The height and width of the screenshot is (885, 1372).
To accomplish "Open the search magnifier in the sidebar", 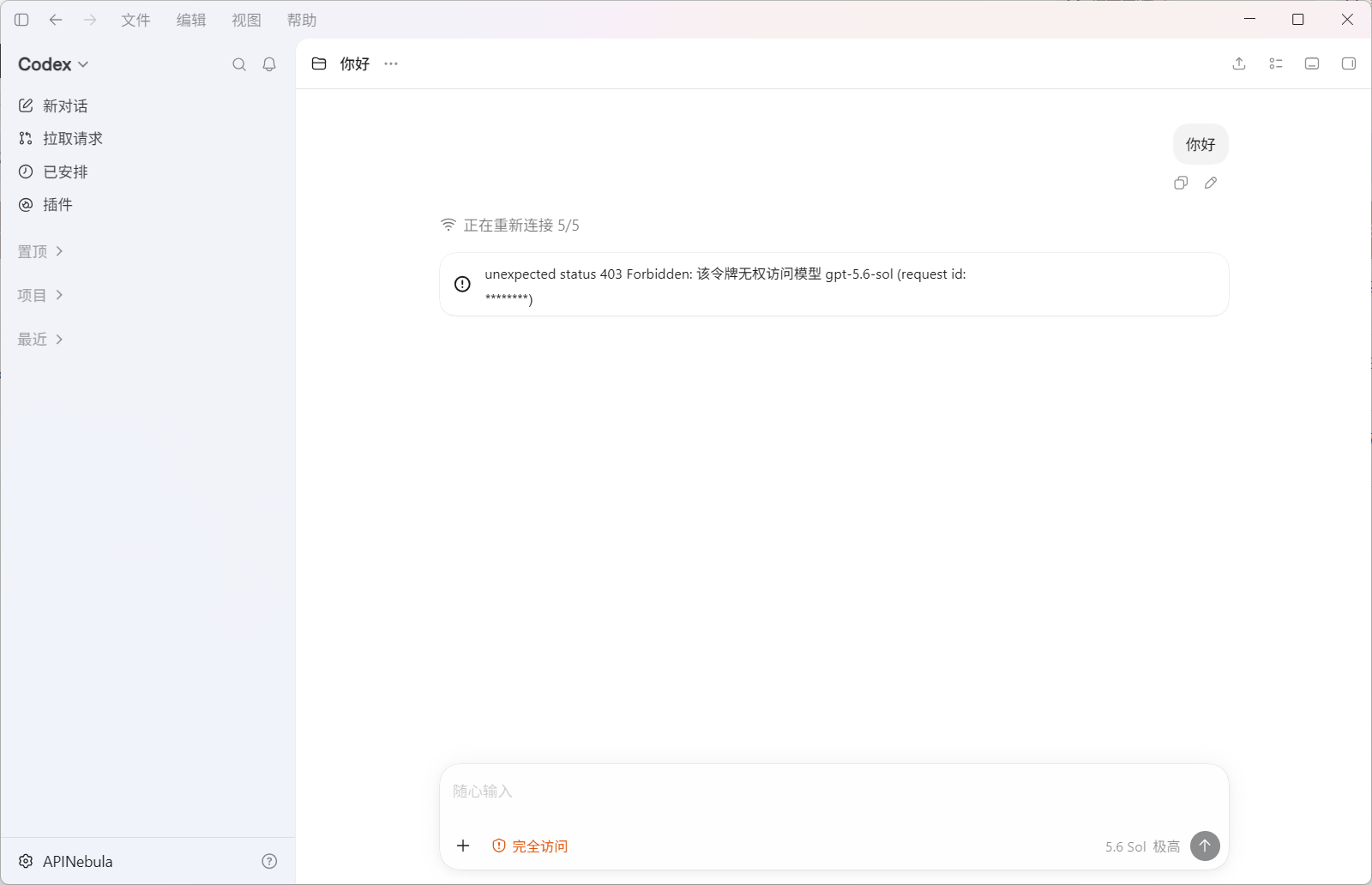I will (x=239, y=64).
